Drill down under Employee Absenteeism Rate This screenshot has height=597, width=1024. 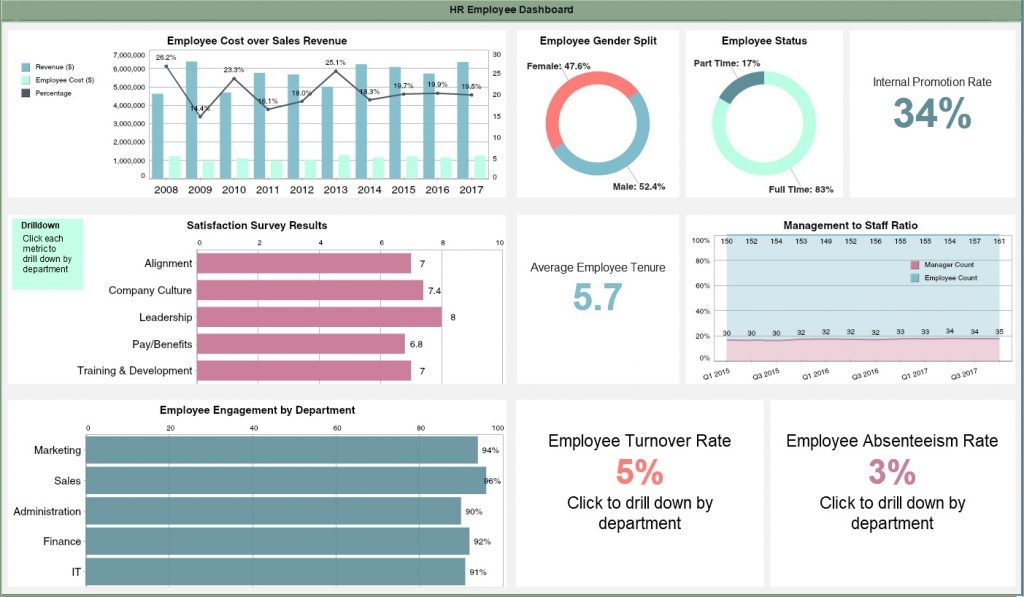[x=892, y=513]
